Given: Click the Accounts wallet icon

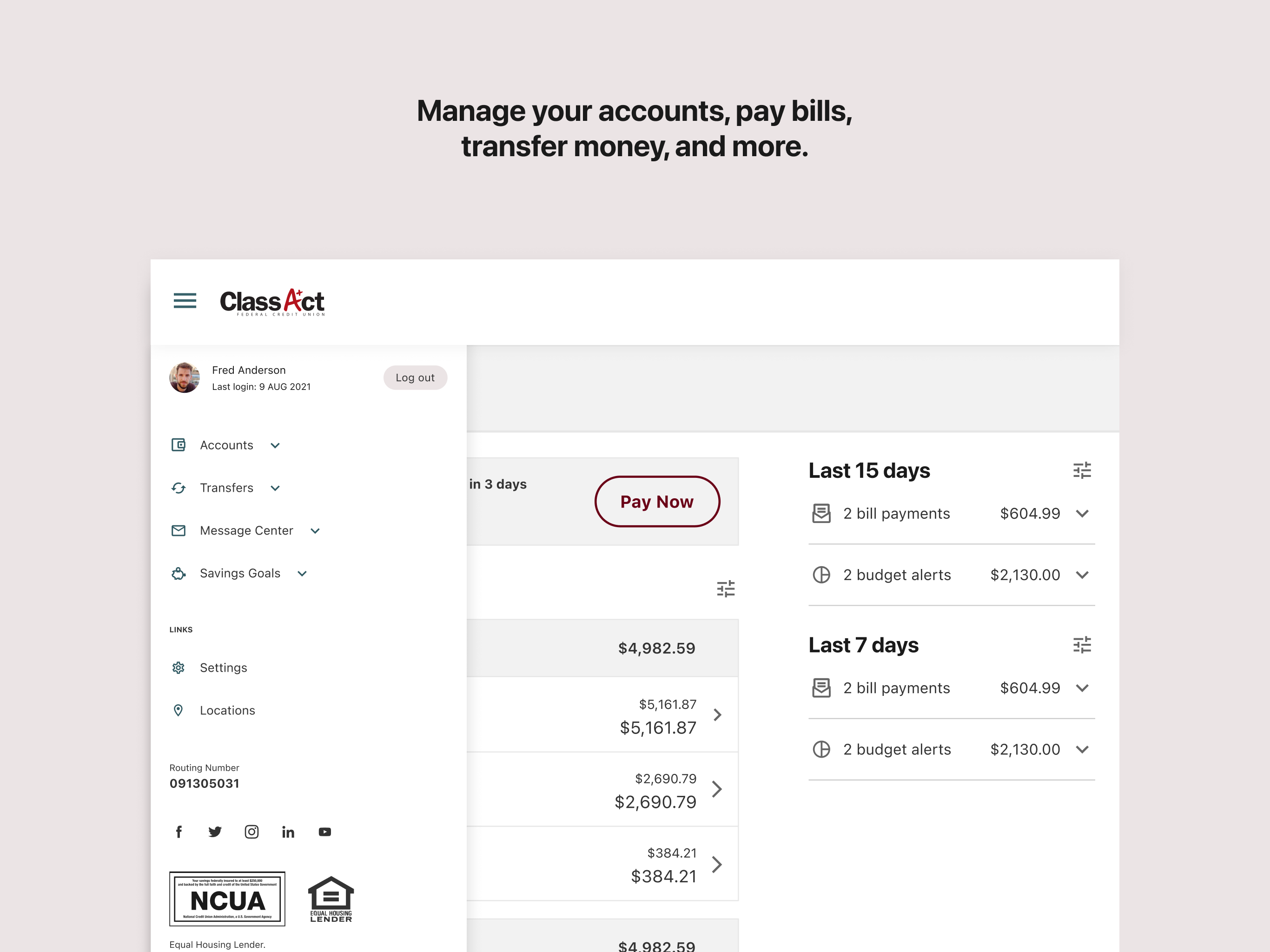Looking at the screenshot, I should point(179,445).
